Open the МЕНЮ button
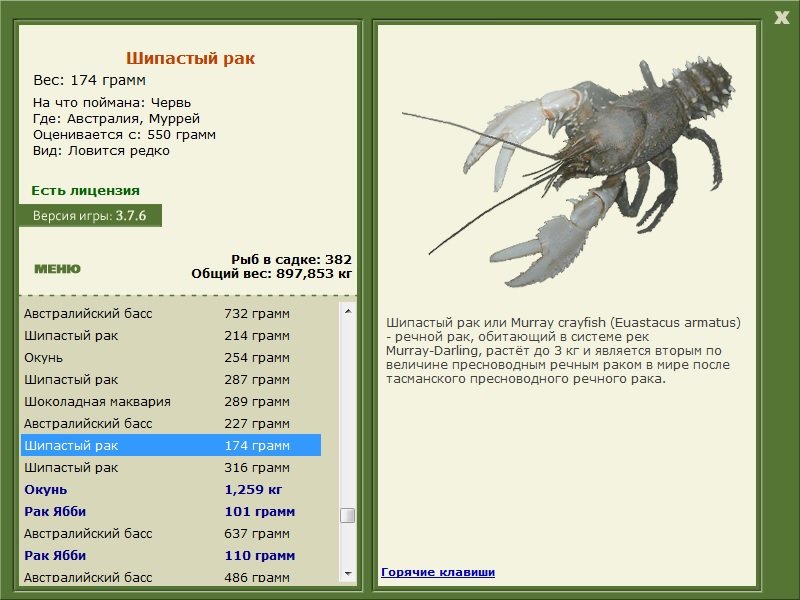Image resolution: width=800 pixels, height=600 pixels. [x=57, y=269]
